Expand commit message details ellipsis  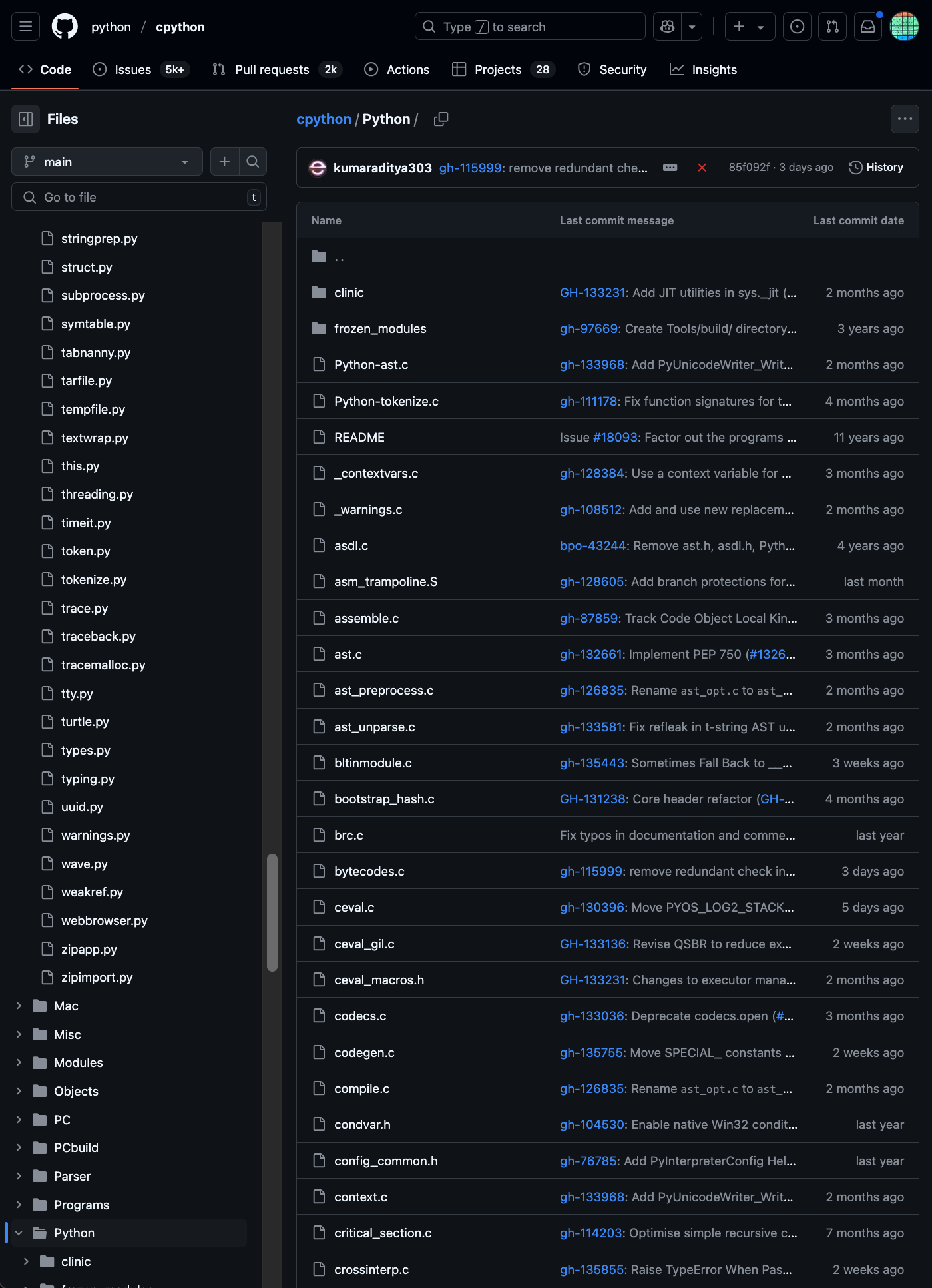coord(670,168)
